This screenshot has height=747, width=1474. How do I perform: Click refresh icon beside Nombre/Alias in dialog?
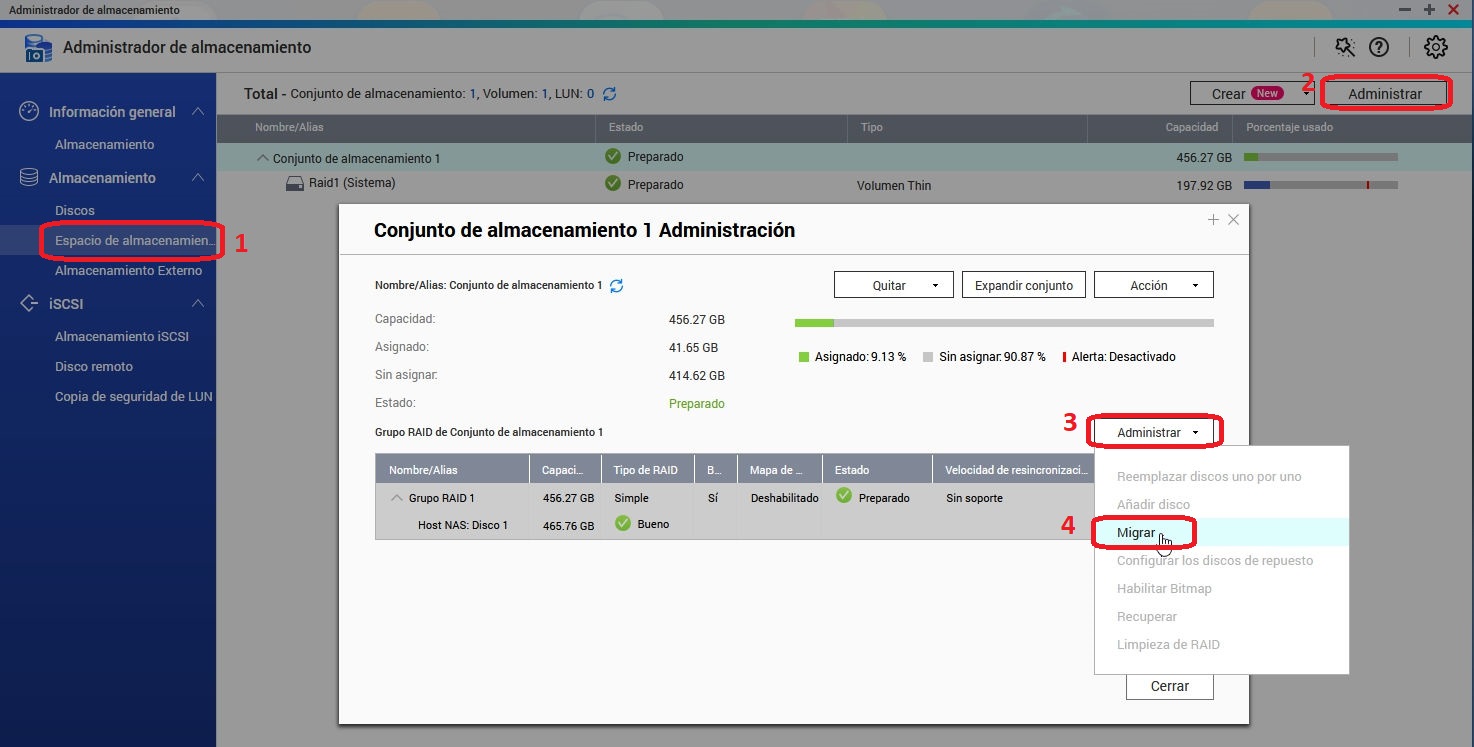(617, 286)
